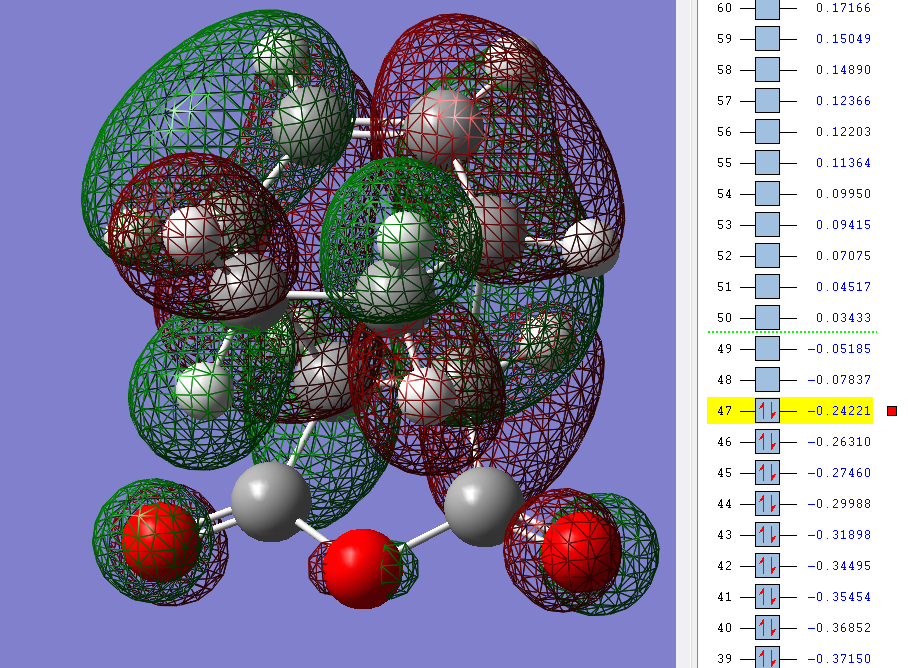The width and height of the screenshot is (908, 668).
Task: Click energy value -0.27460
Action: (839, 473)
